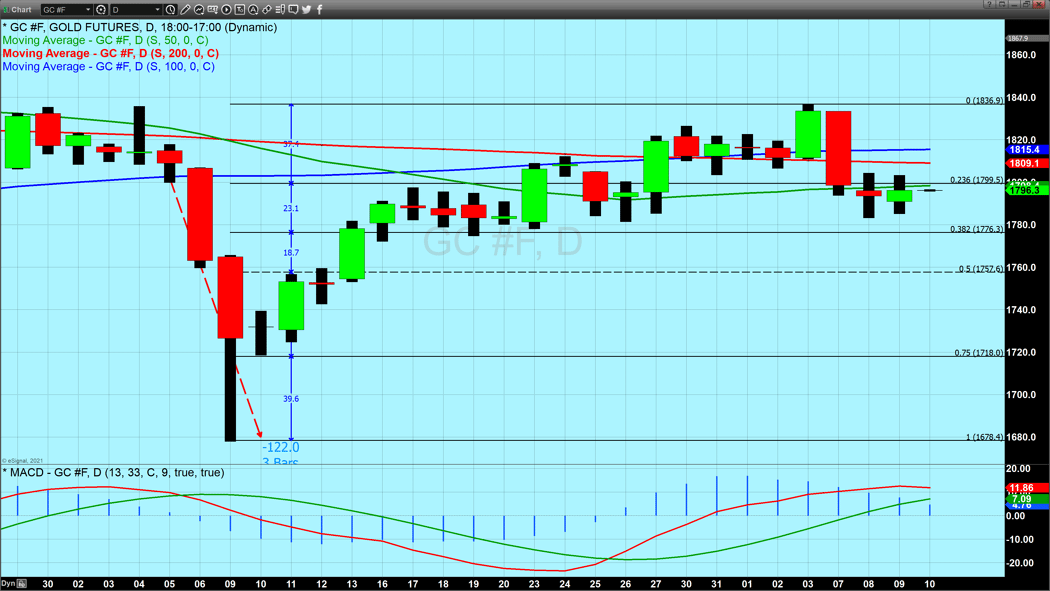This screenshot has width=1050, height=591.
Task: Select the 50-period Moving Average green label
Action: [105, 40]
